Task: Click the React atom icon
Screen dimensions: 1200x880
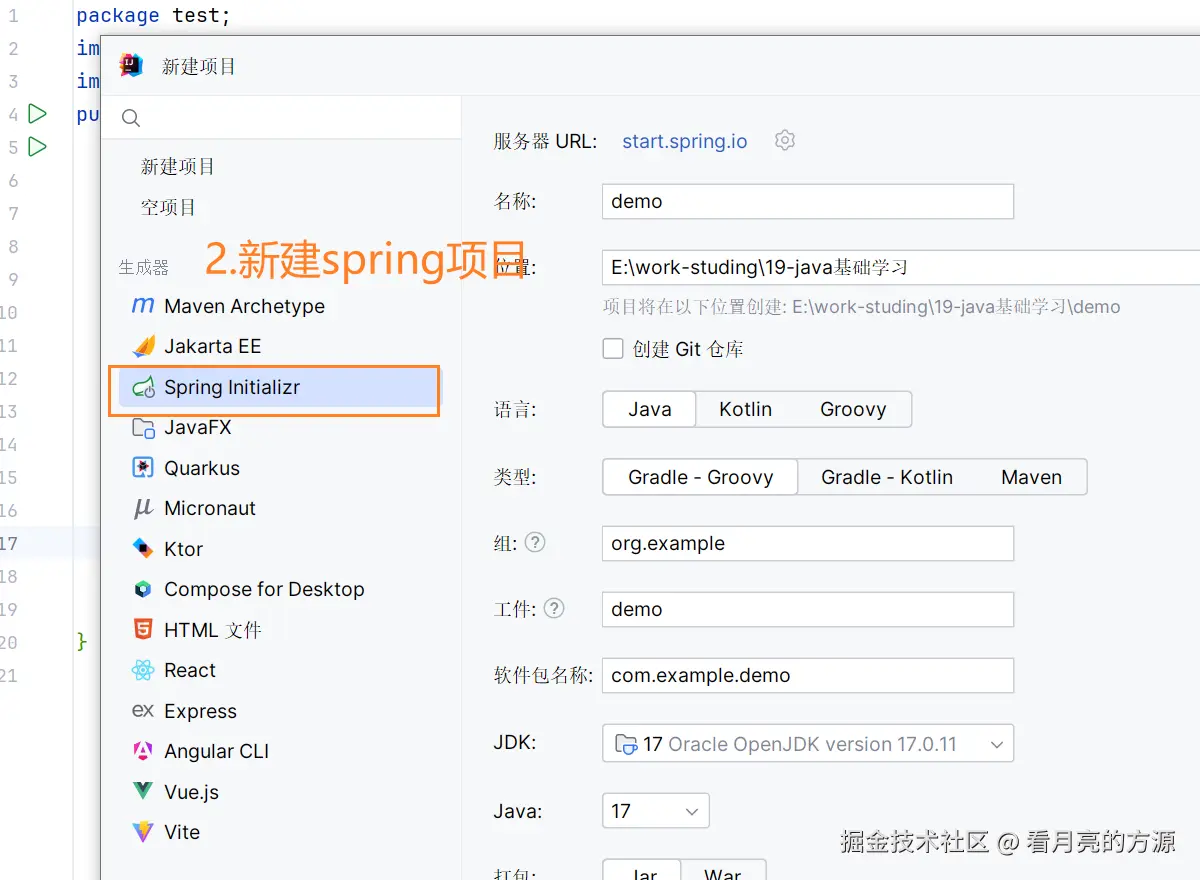Action: coord(144,670)
